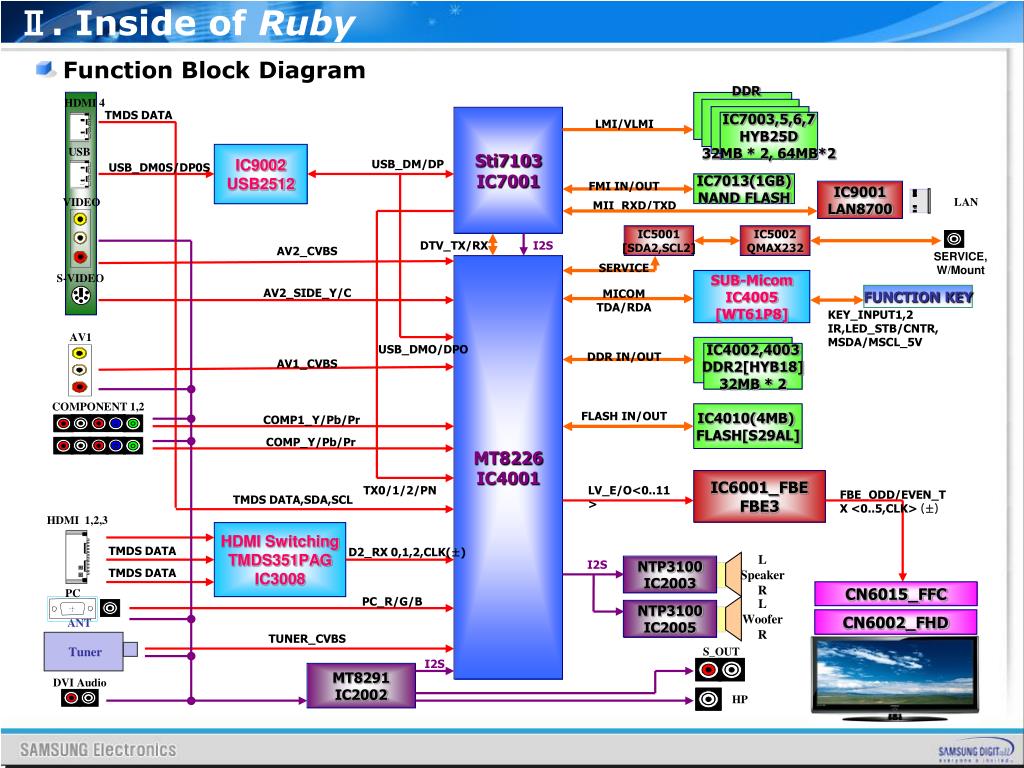Screen dimensions: 1024x768
Task: Click the Sti7103 IC7001 processor block
Action: (x=508, y=170)
